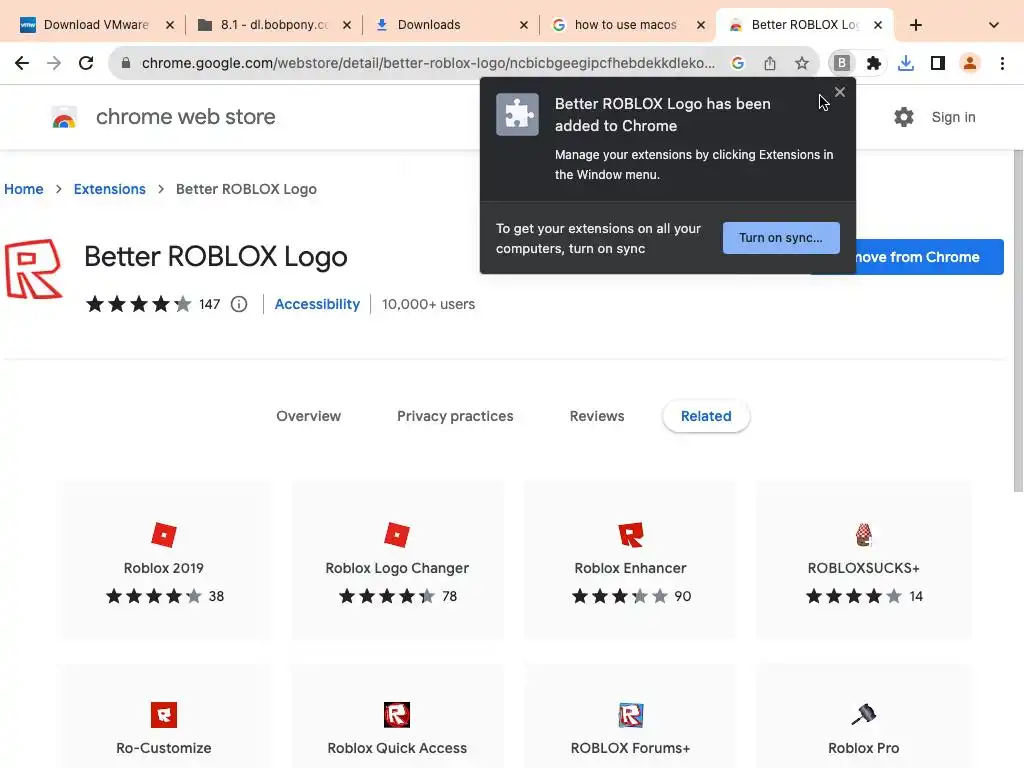The image size is (1024, 768).
Task: Click the forward navigation arrow
Action: (54, 63)
